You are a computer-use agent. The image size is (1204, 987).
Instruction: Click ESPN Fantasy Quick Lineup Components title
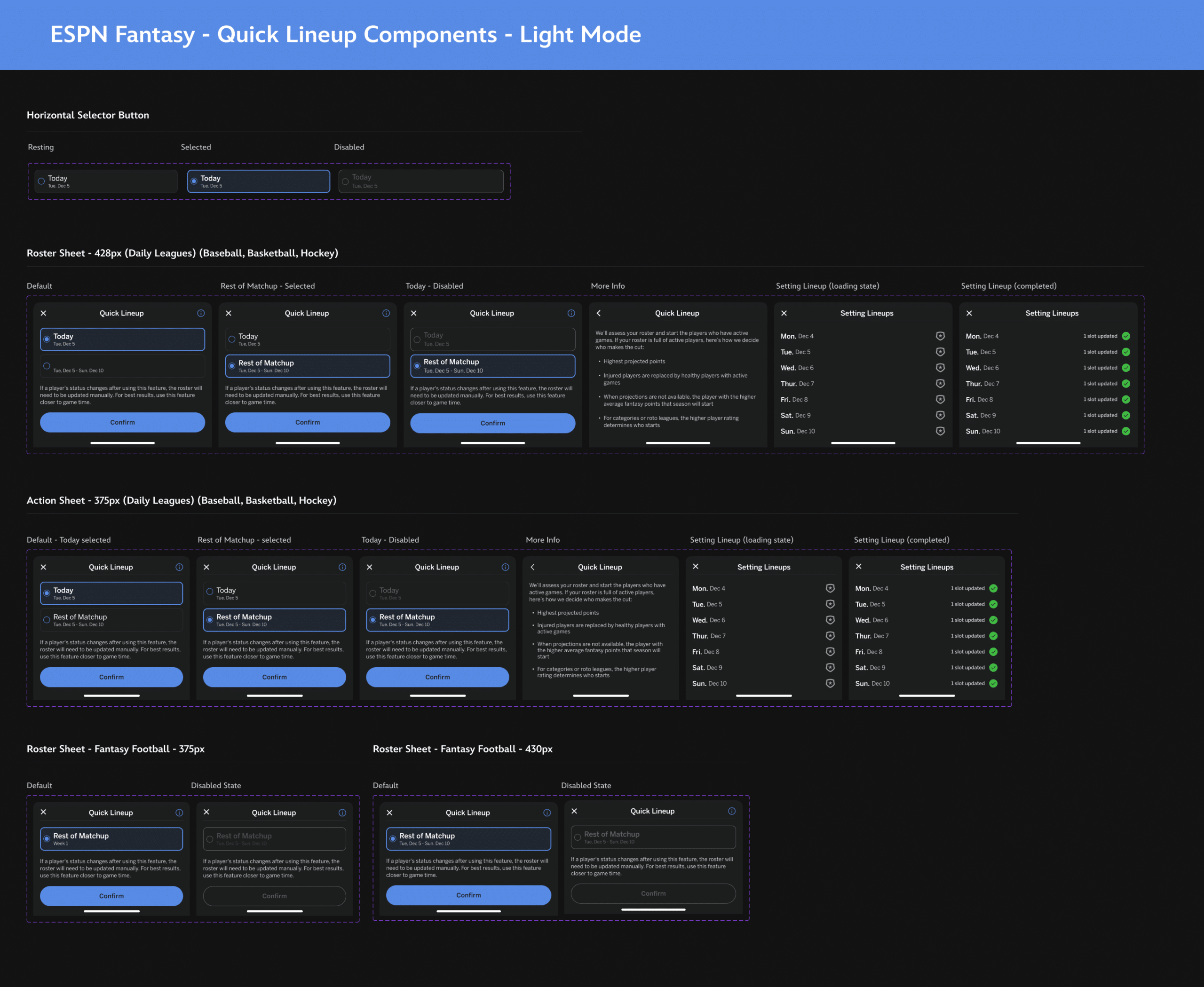click(x=346, y=35)
